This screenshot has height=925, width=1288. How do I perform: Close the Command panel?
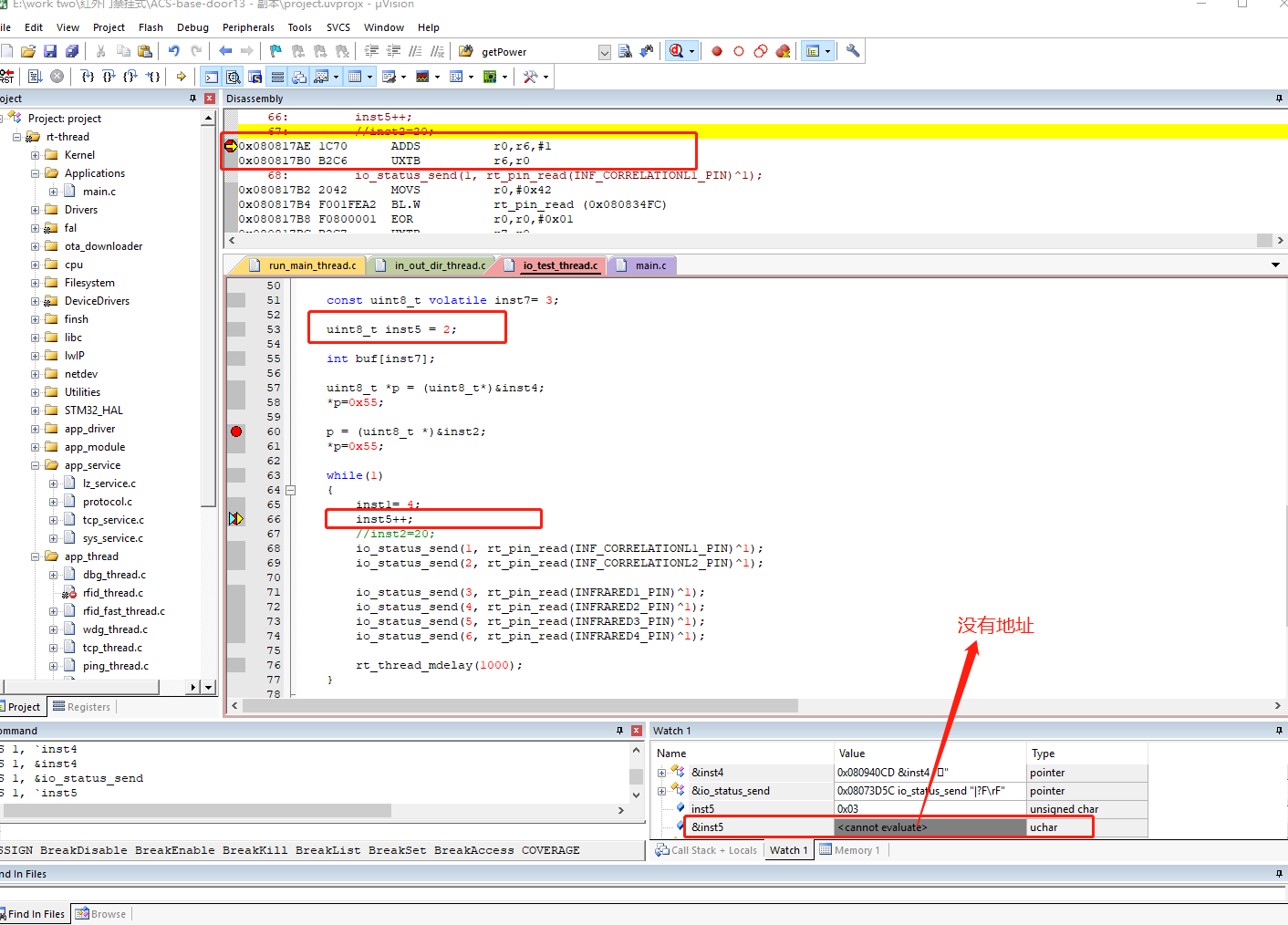coord(637,731)
